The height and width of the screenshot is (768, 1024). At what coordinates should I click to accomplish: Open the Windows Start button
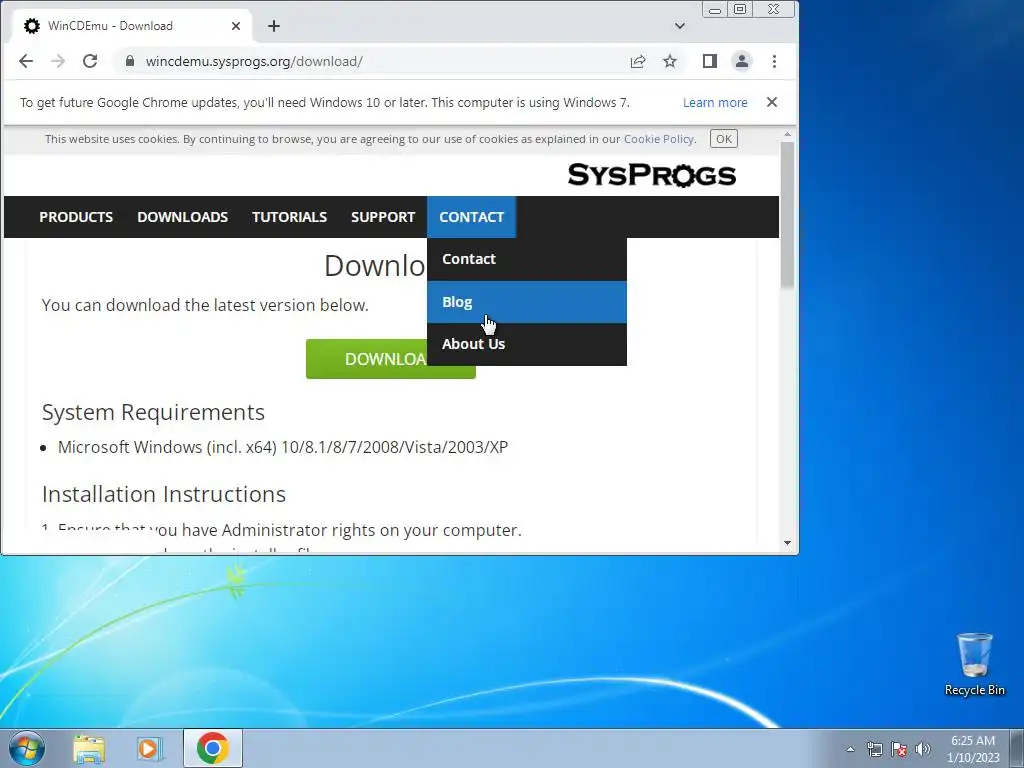coord(27,748)
